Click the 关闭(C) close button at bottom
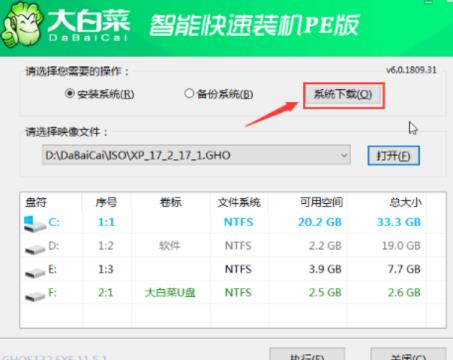The width and height of the screenshot is (453, 360). point(408,355)
